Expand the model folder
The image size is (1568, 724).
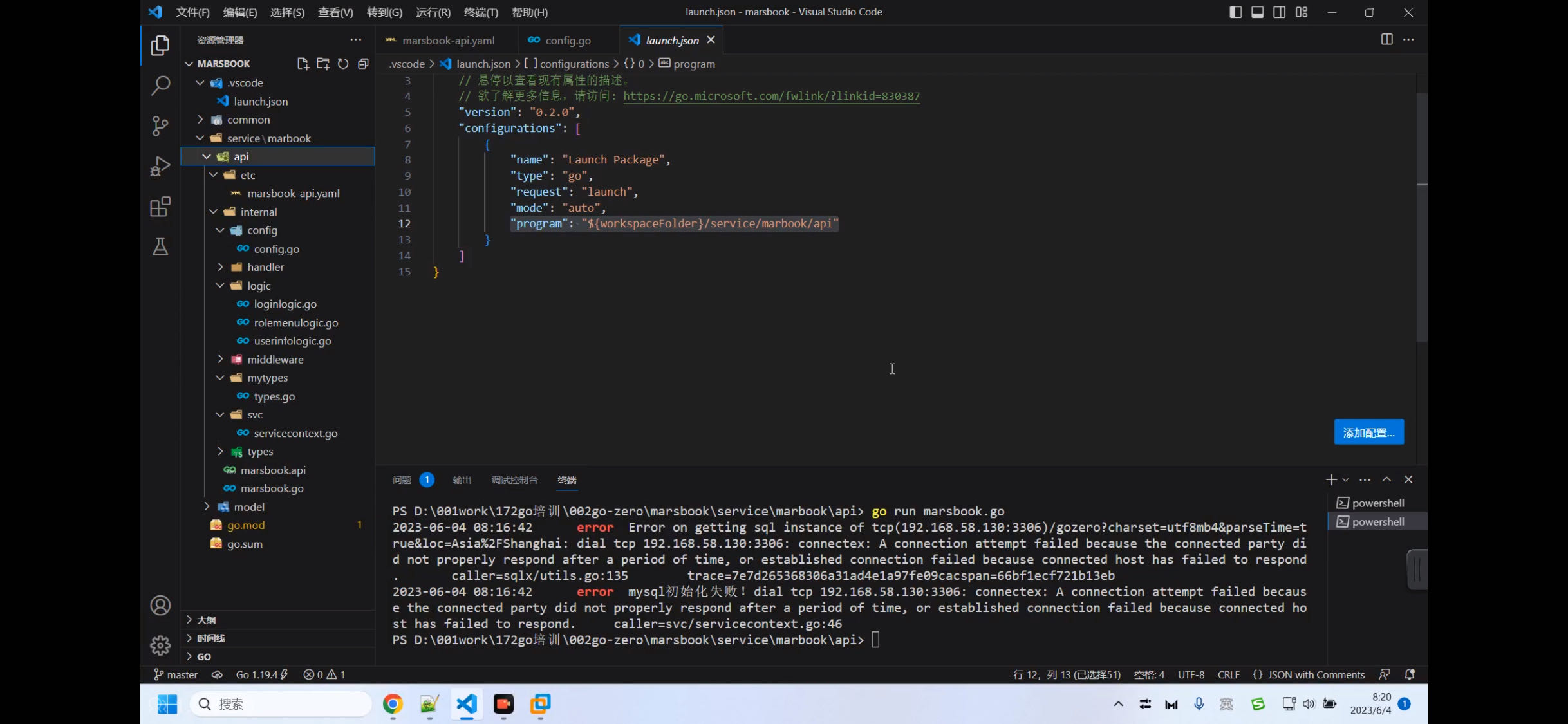coord(207,506)
